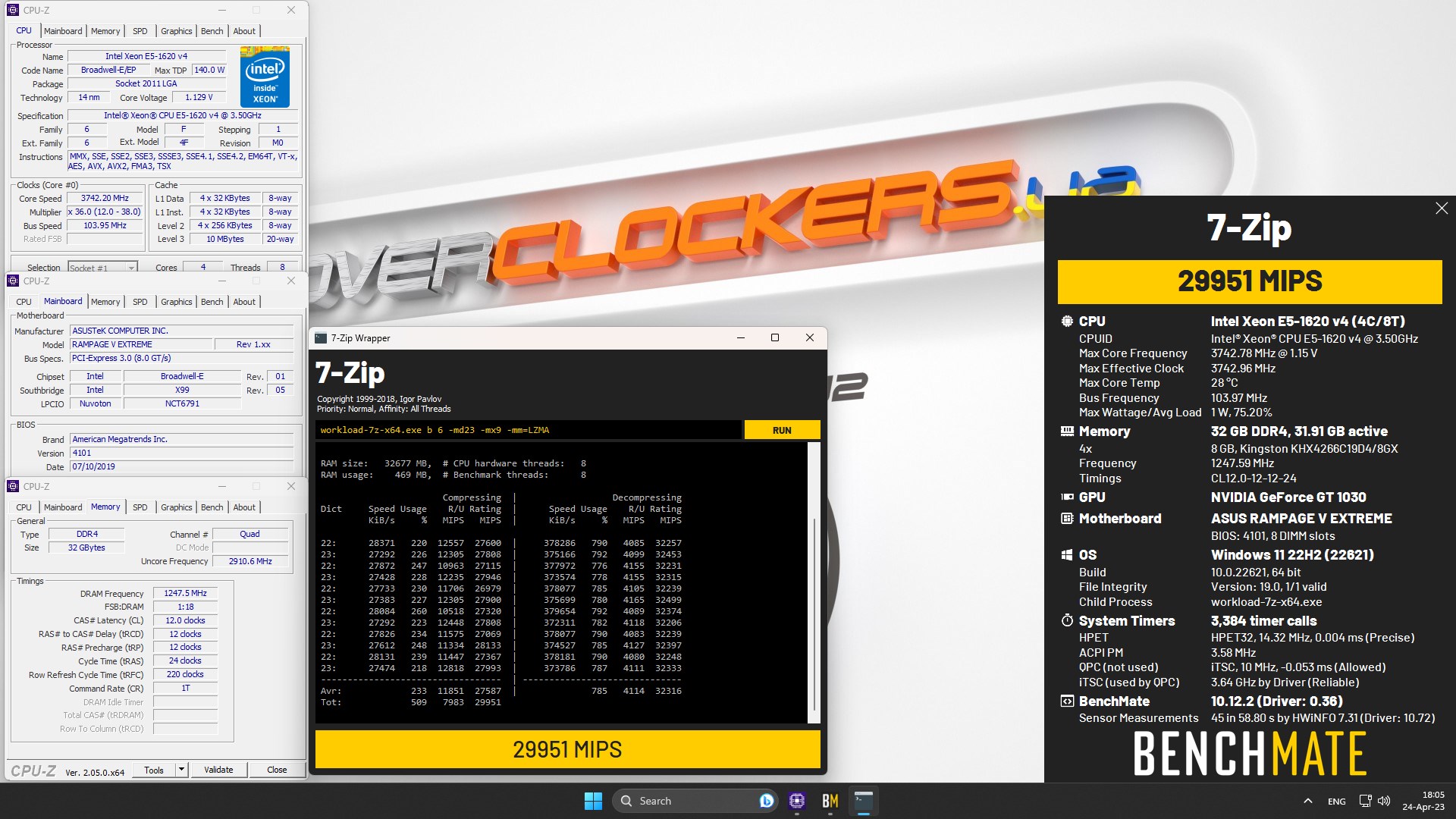This screenshot has width=1456, height=819.
Task: Click the Intel Xeon E5-1620 v4 name field
Action: (x=146, y=56)
